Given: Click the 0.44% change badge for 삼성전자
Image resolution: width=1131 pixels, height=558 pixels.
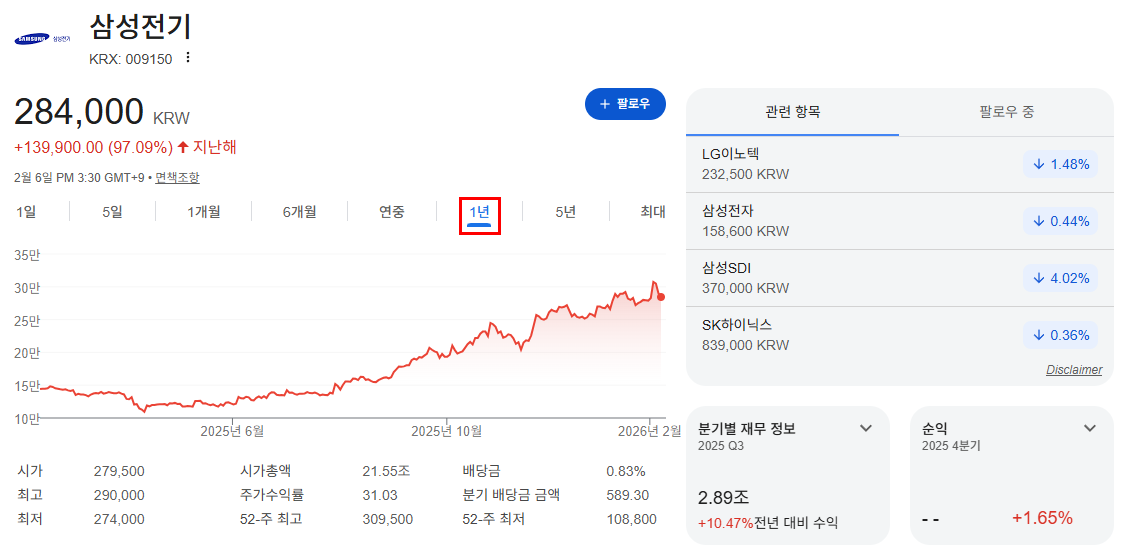Looking at the screenshot, I should (x=1060, y=221).
